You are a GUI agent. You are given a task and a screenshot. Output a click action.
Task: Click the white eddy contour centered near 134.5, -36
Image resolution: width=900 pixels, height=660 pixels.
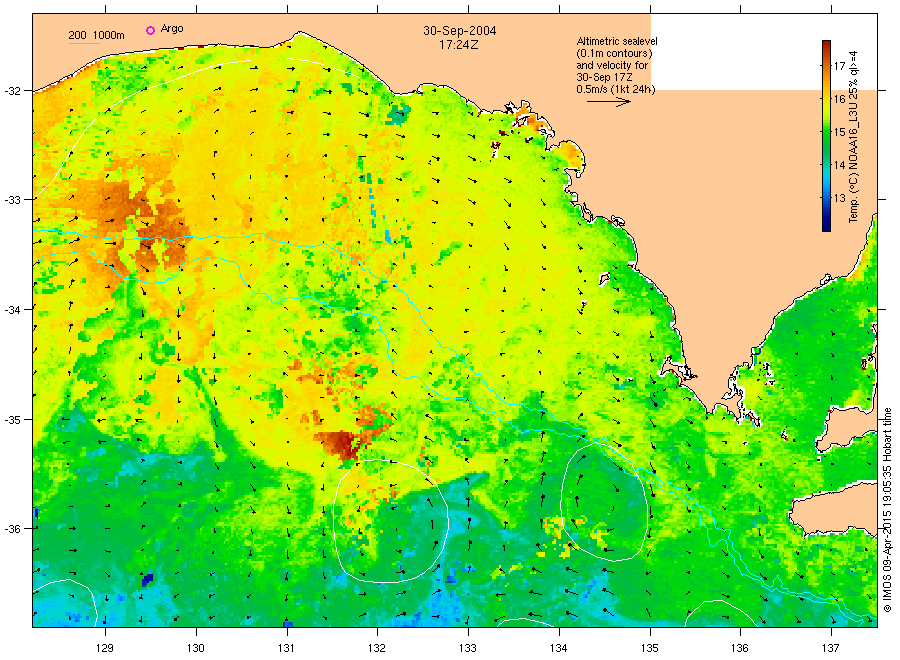(604, 501)
